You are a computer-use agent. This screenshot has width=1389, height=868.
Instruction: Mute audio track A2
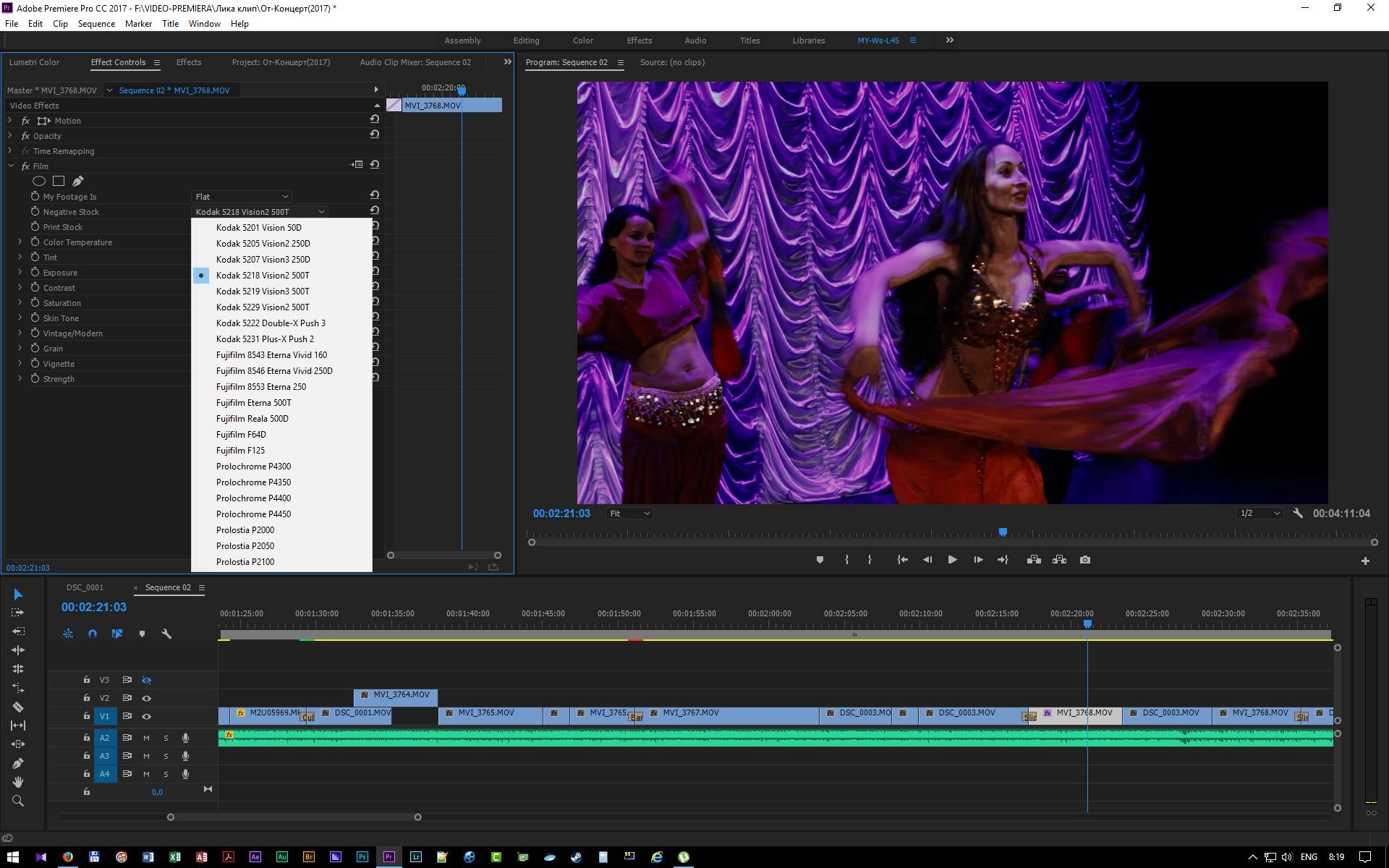click(x=146, y=738)
